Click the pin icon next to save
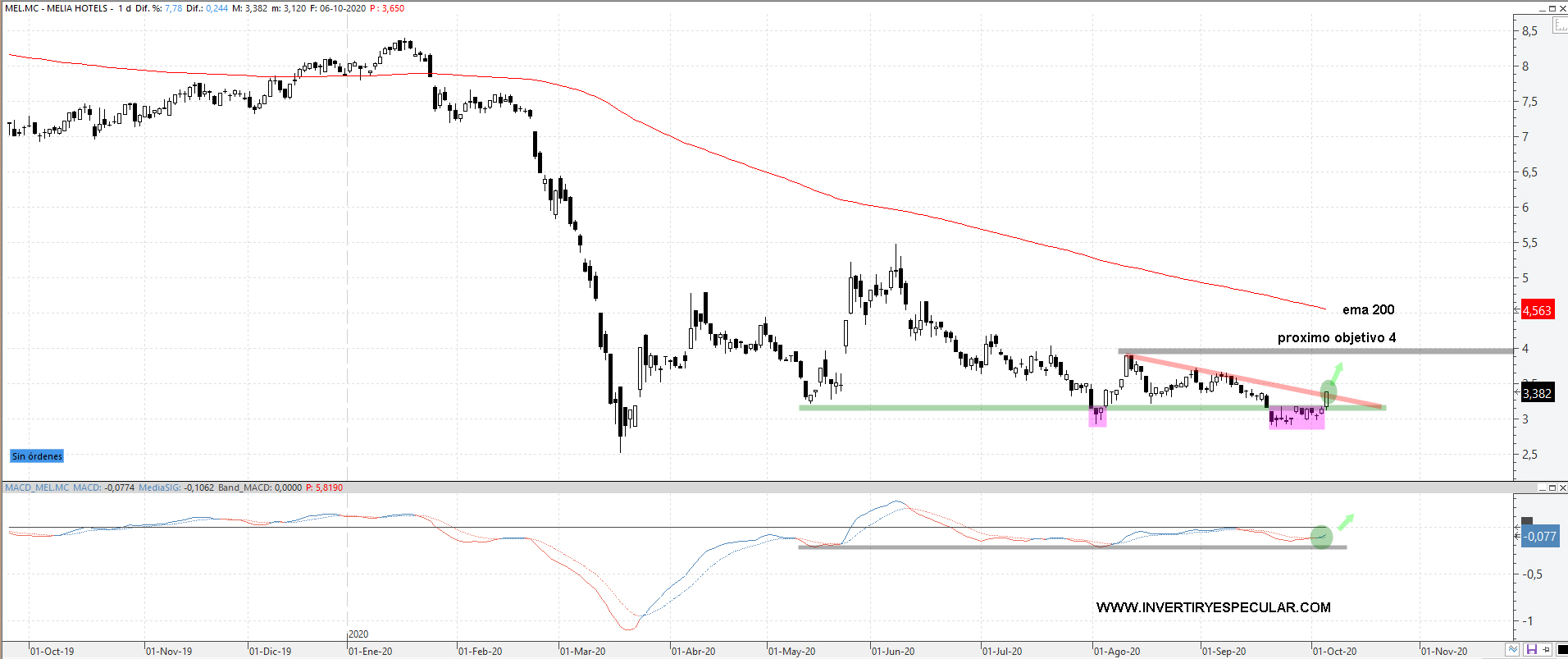Viewport: 1568px width, 659px height. (1546, 650)
